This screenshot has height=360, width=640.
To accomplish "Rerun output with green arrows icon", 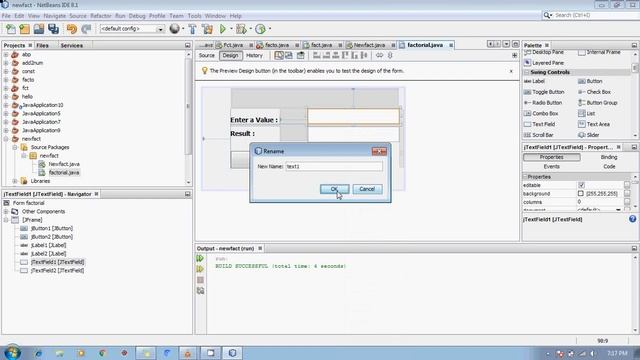I will (200, 258).
